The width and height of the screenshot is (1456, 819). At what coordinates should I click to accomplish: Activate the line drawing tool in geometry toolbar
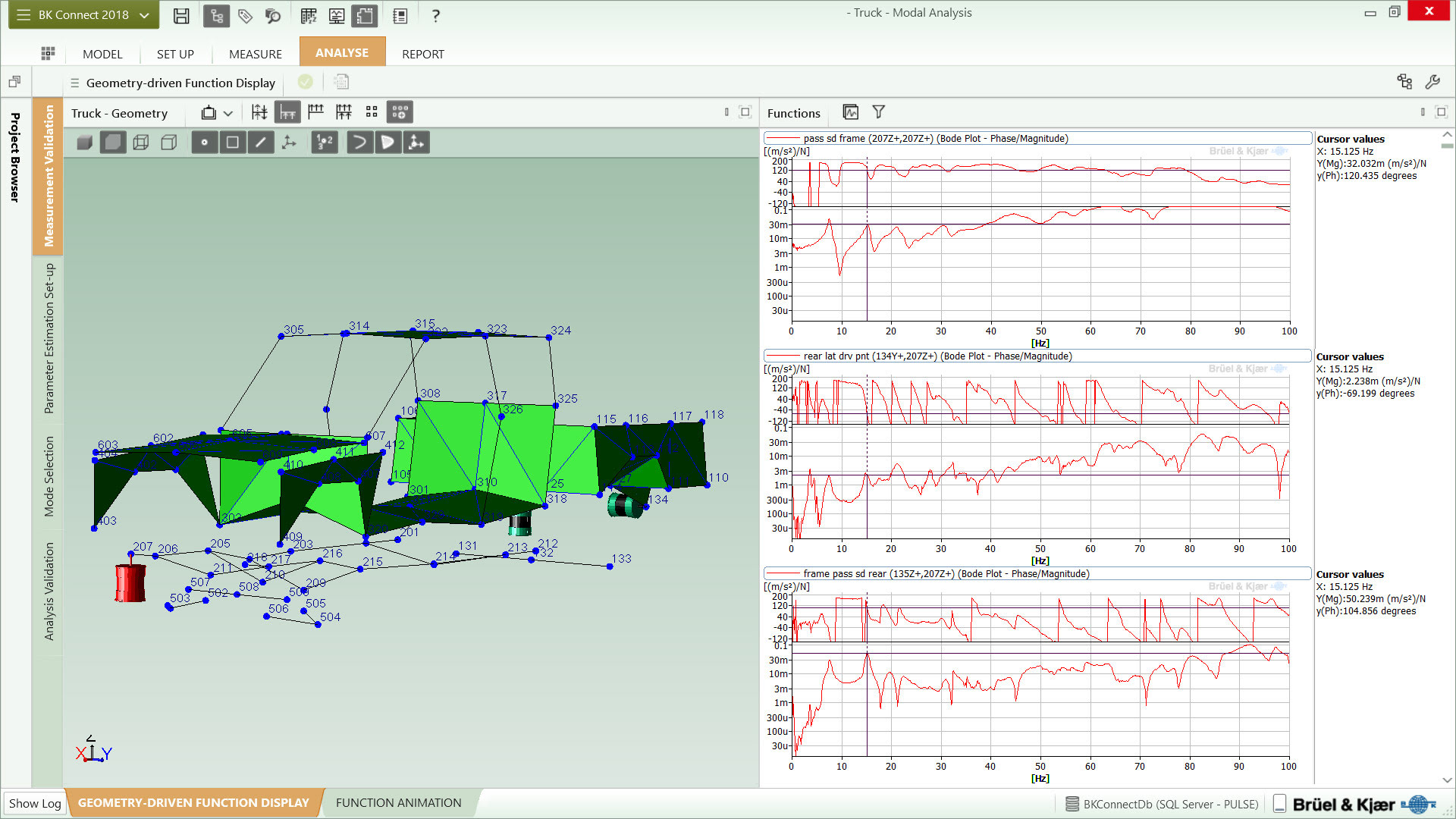pyautogui.click(x=262, y=142)
